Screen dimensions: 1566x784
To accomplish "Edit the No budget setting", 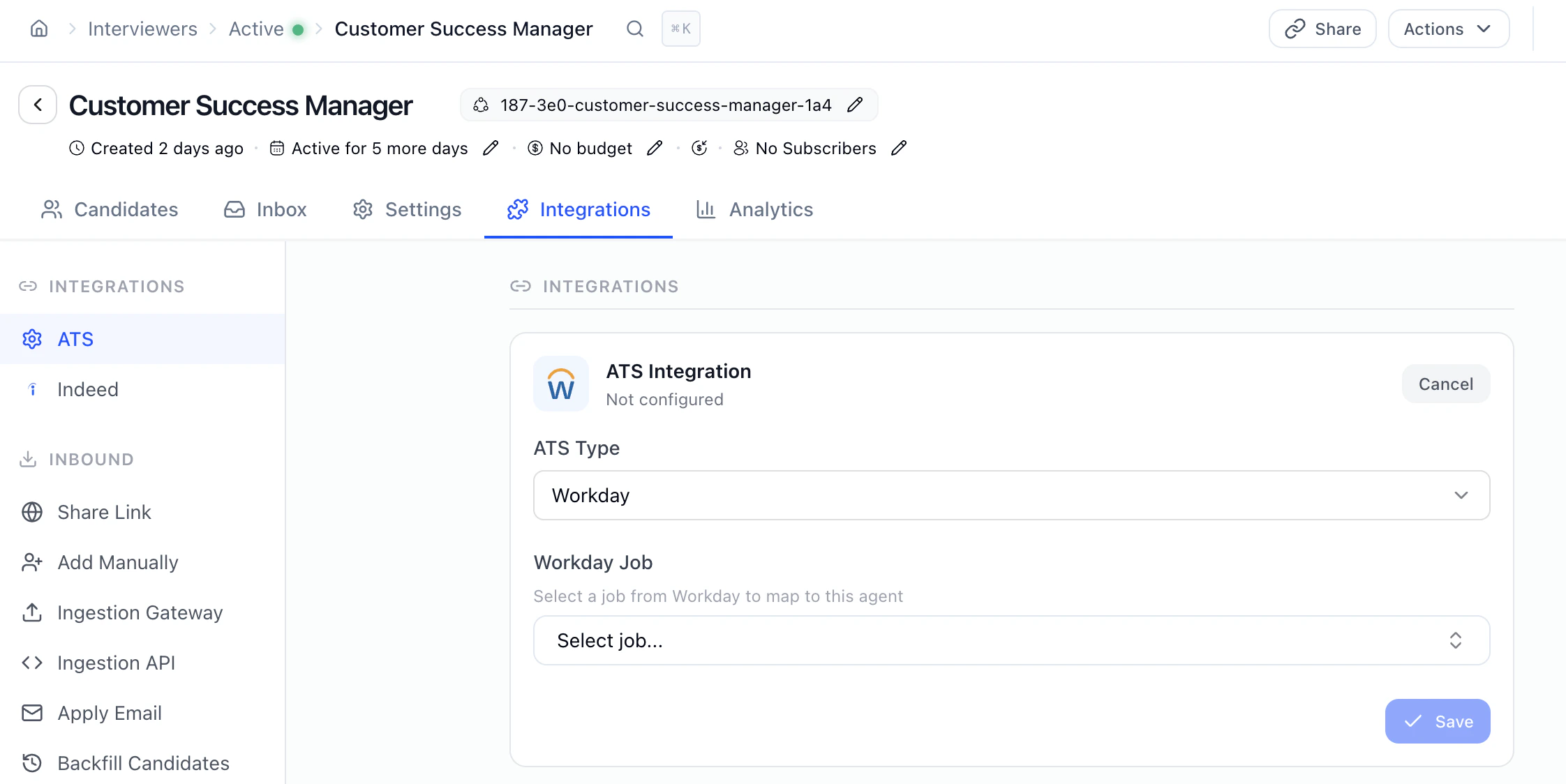I will [655, 148].
